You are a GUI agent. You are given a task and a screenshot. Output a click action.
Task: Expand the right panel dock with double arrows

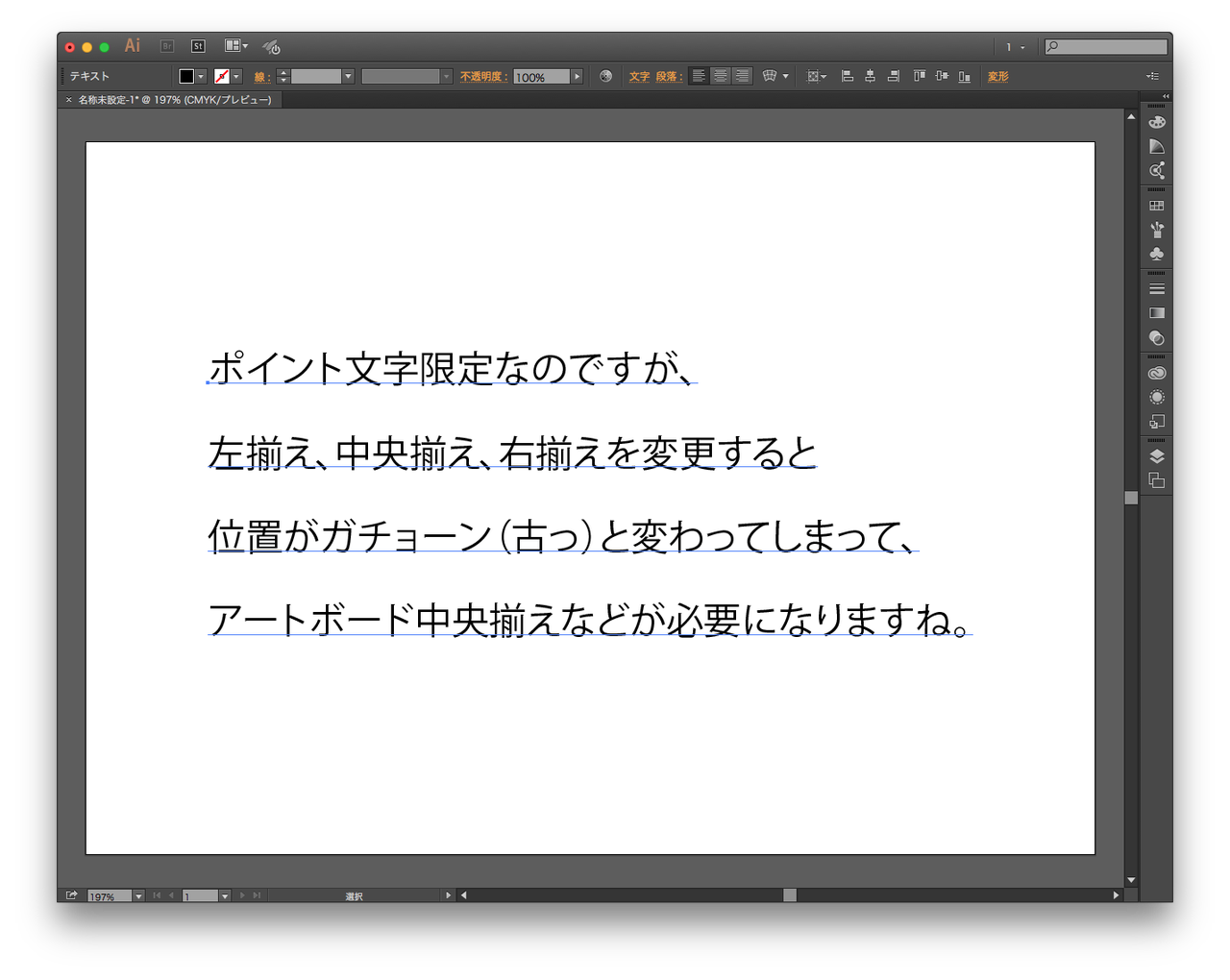(x=1166, y=96)
